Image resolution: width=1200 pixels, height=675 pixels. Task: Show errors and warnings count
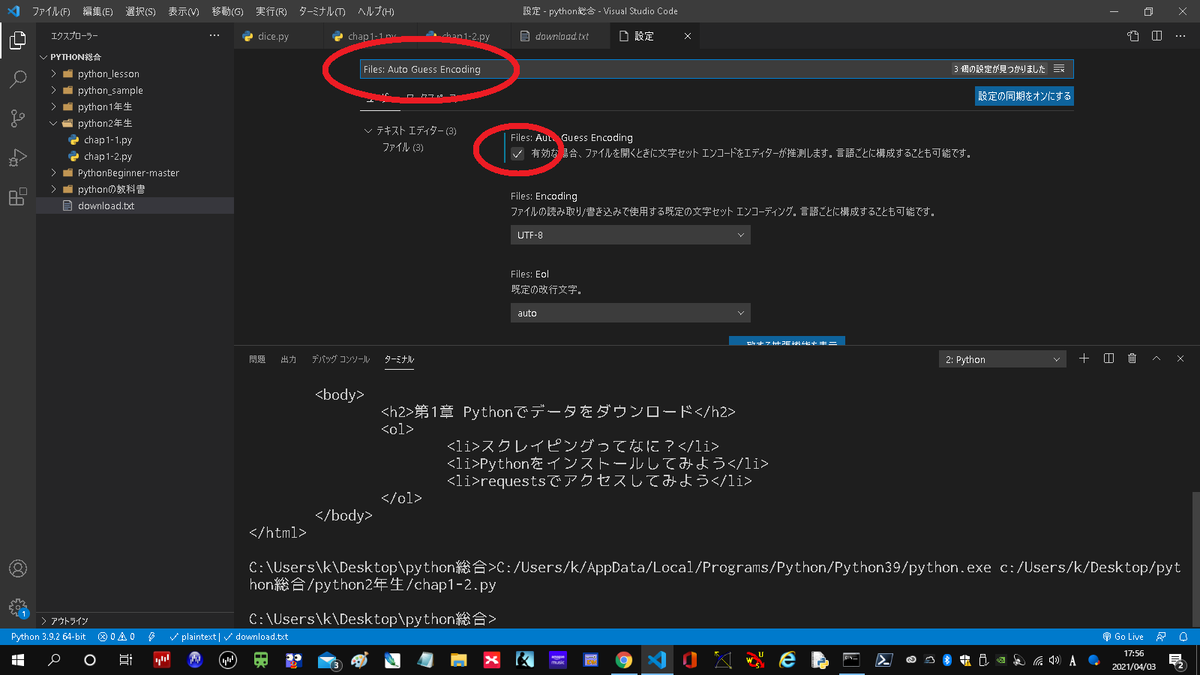tap(117, 636)
